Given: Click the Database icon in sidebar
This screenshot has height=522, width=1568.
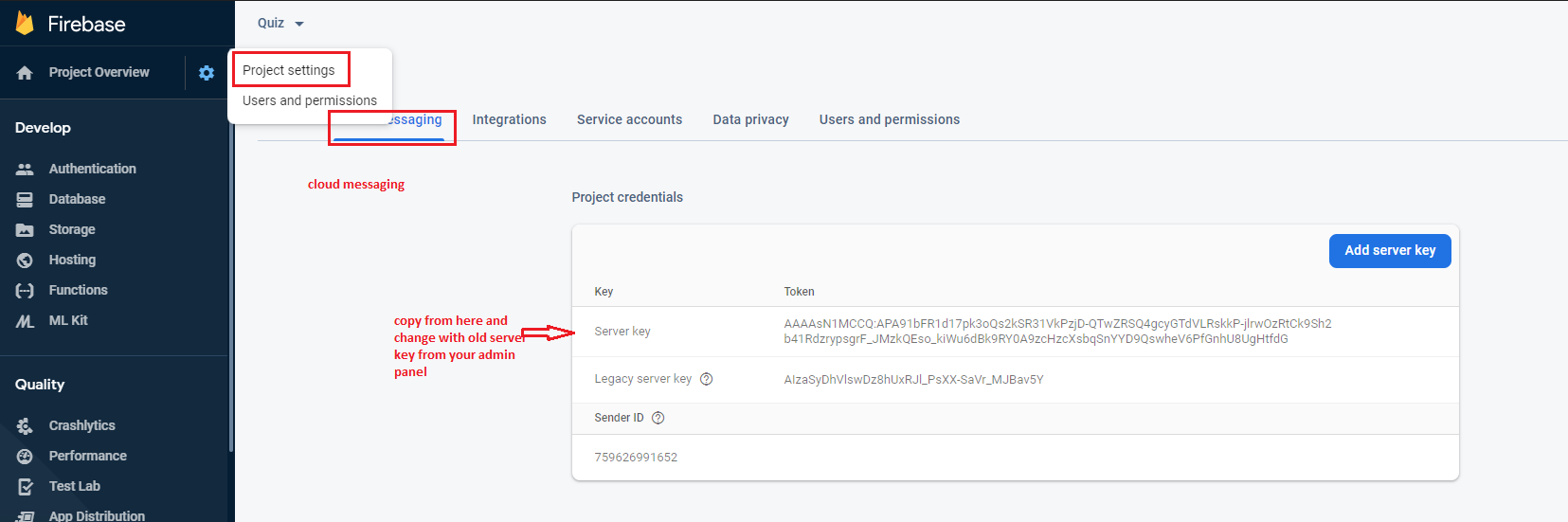Looking at the screenshot, I should tap(25, 199).
